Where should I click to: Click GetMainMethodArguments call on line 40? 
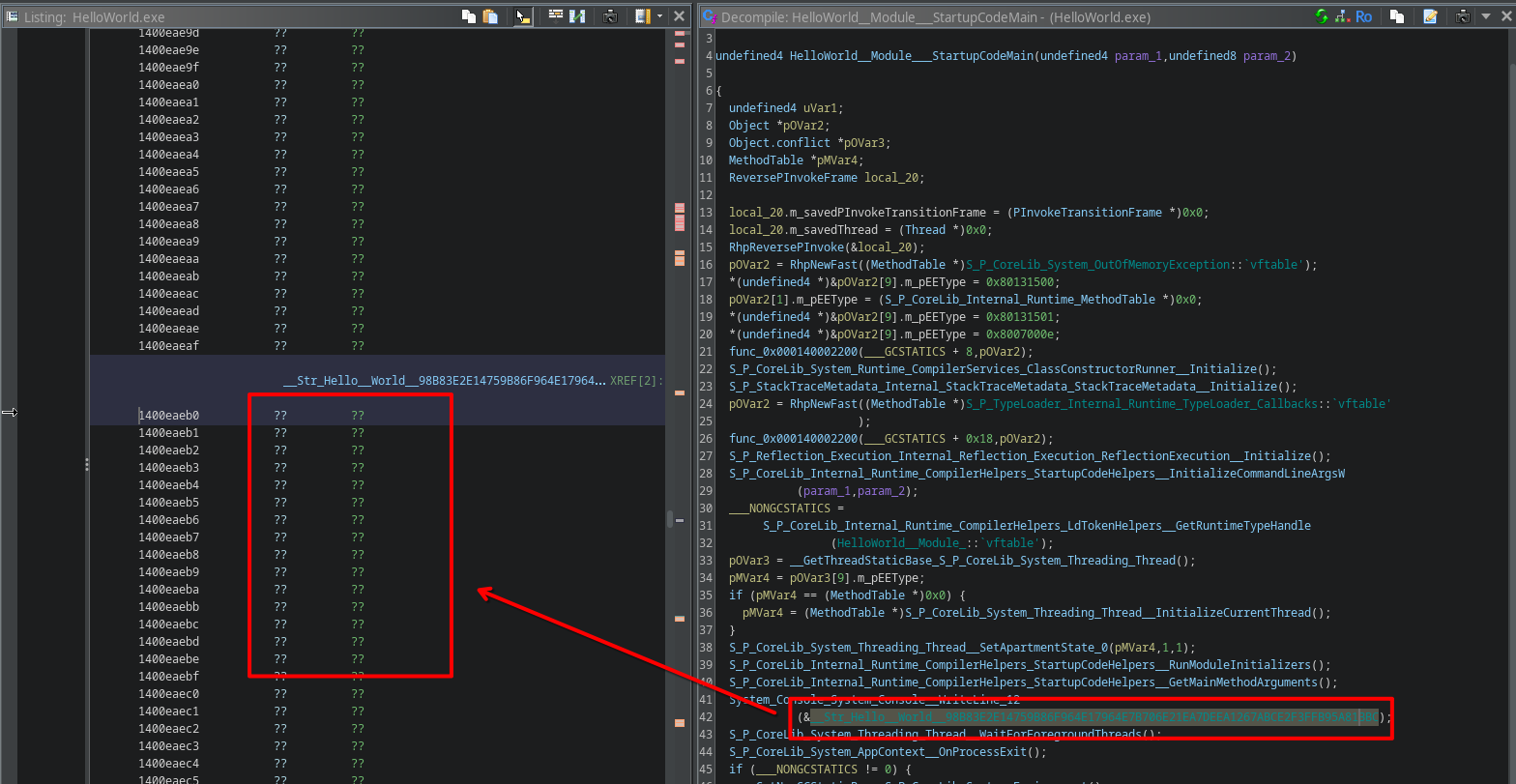(x=1031, y=682)
